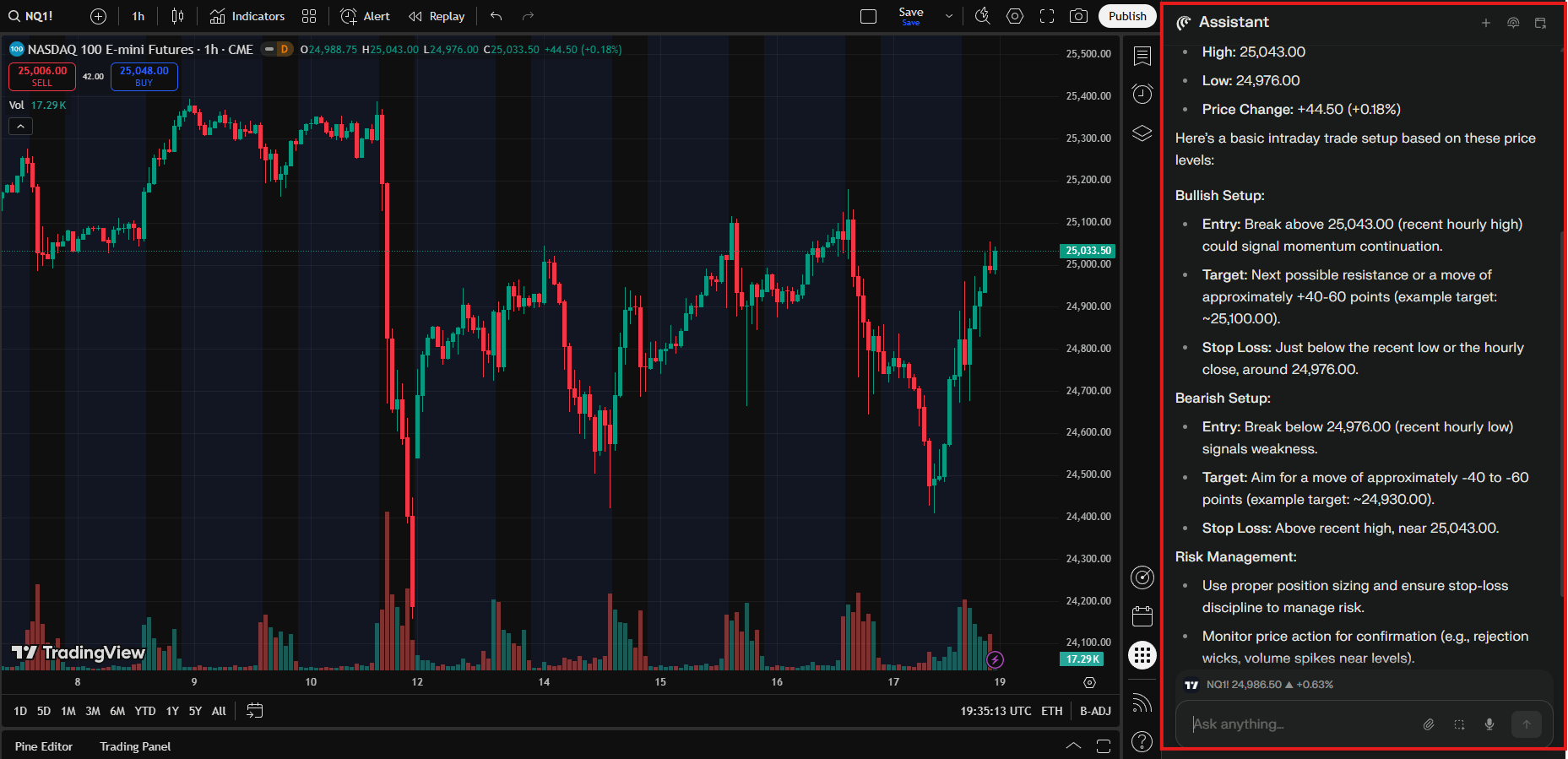The width and height of the screenshot is (1568, 759).
Task: Open quick search lightning magnifier icon
Action: [983, 16]
